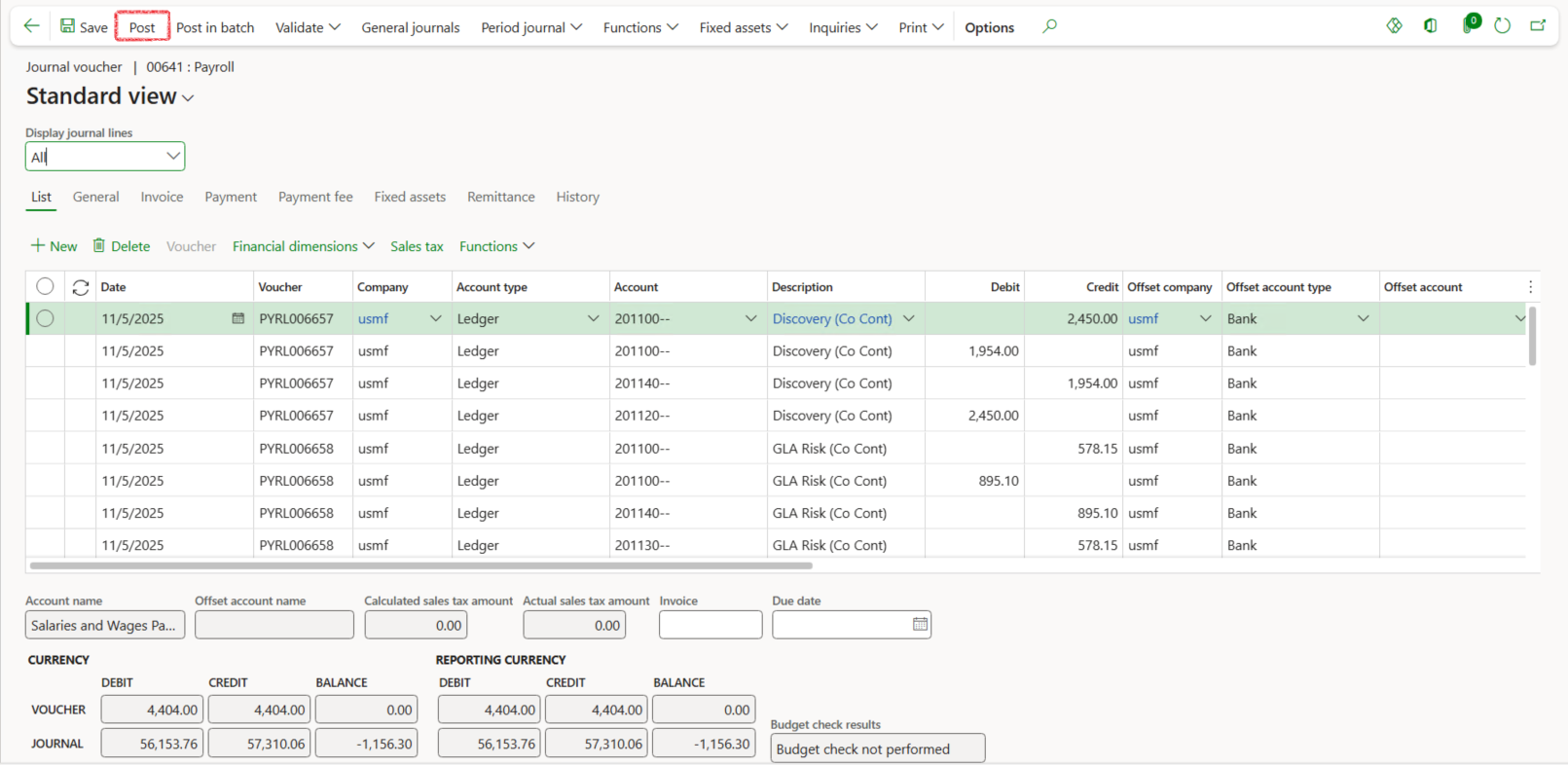Click the grid refresh icon in header
1568x765 pixels.
coord(81,287)
